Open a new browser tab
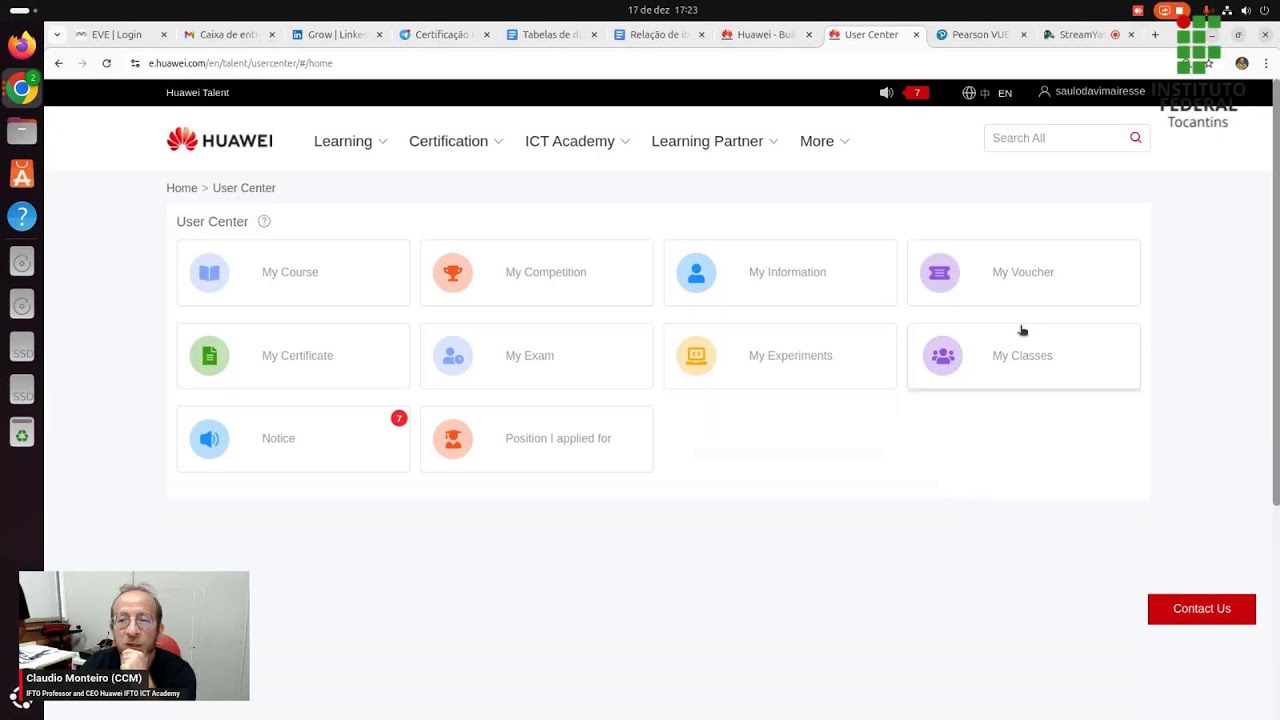1280x720 pixels. tap(1155, 35)
